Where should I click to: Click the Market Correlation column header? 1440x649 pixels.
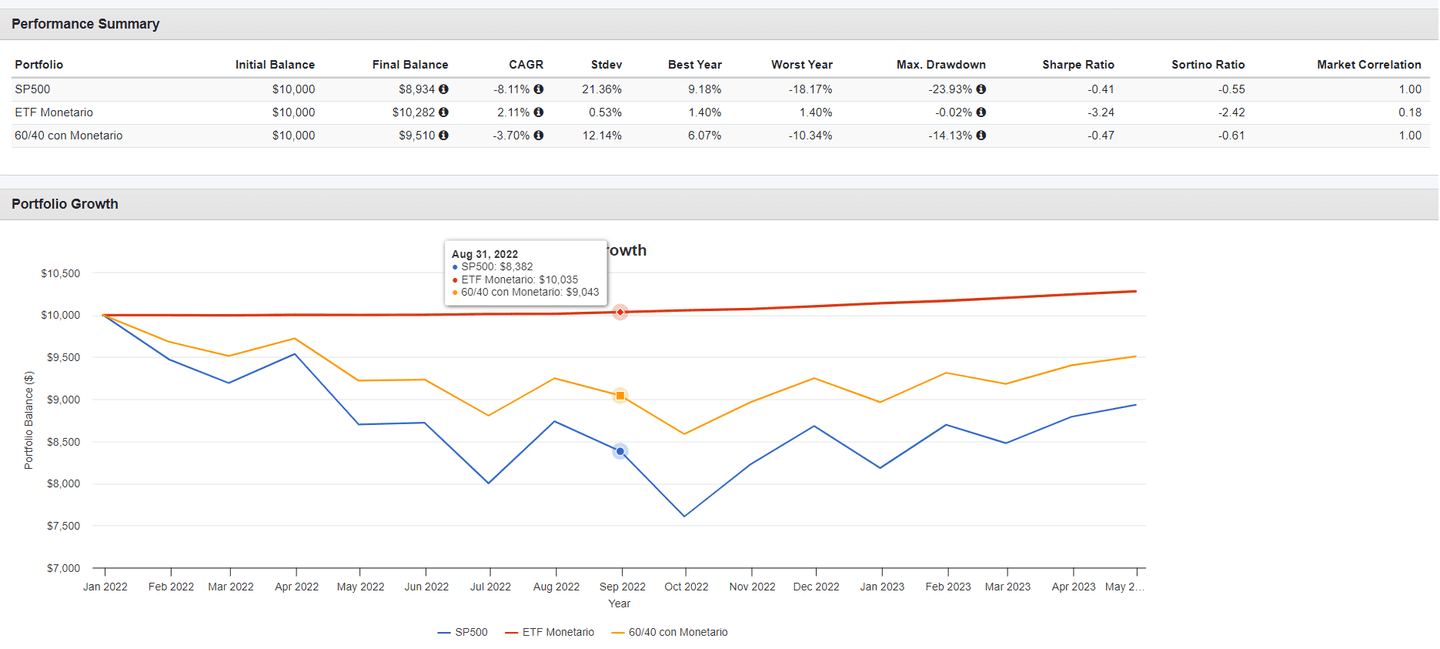pos(1368,65)
